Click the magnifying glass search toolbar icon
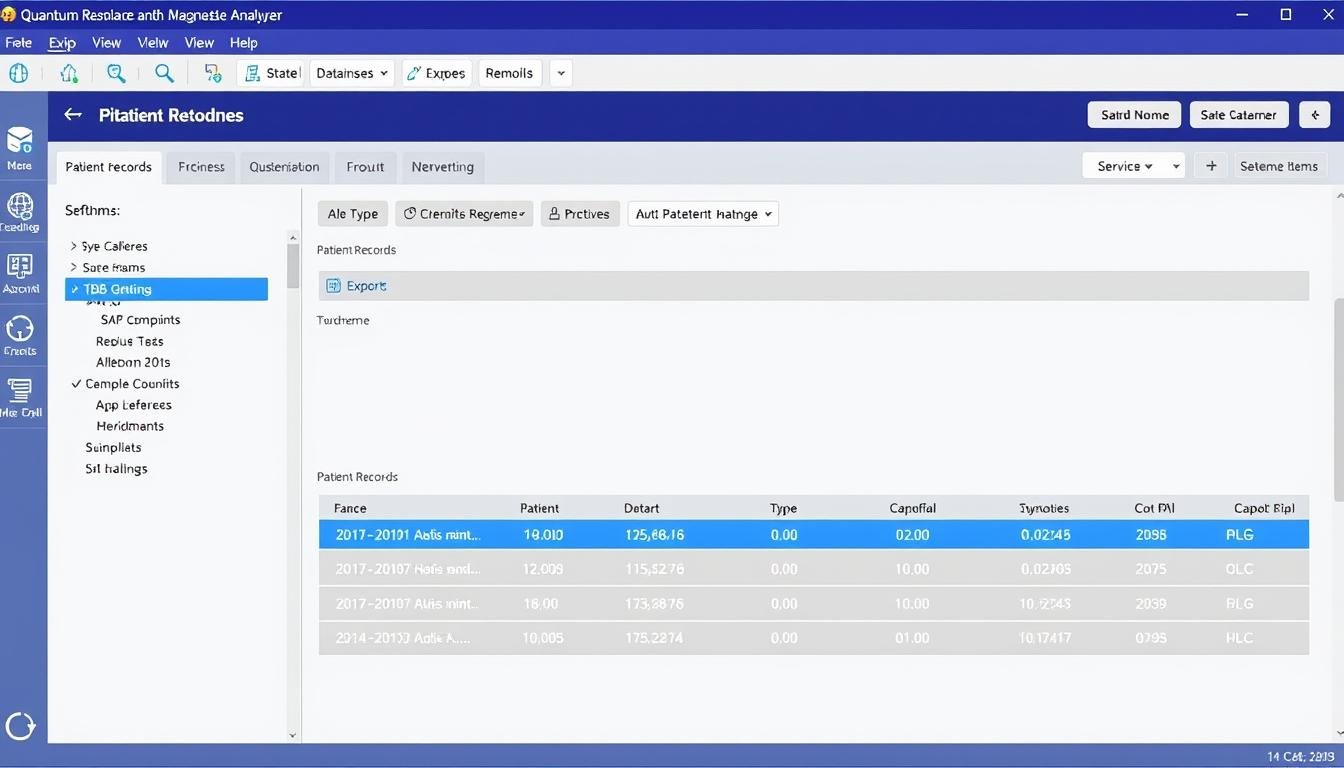 click(x=164, y=73)
